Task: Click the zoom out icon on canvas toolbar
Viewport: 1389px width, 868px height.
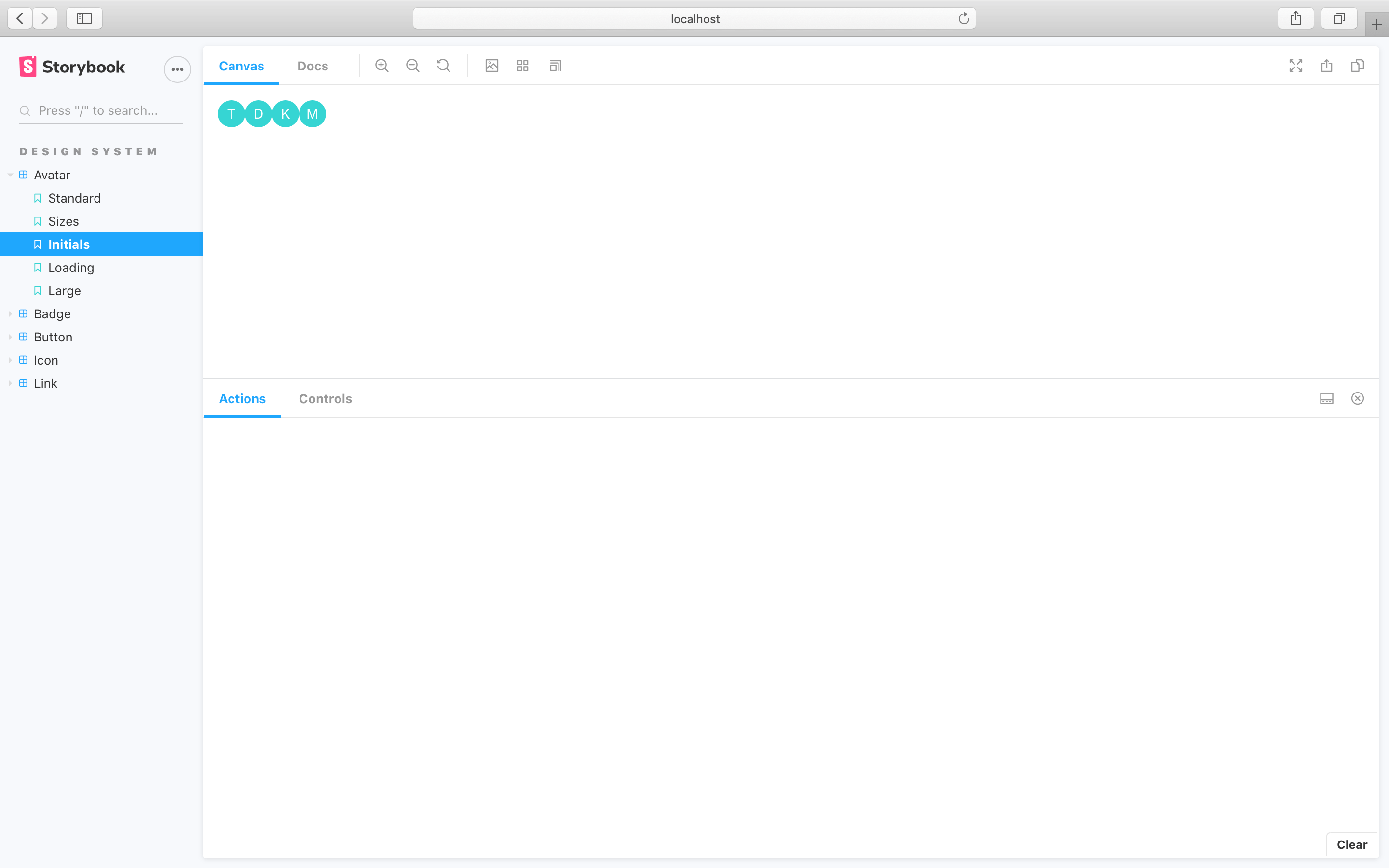Action: pyautogui.click(x=412, y=65)
